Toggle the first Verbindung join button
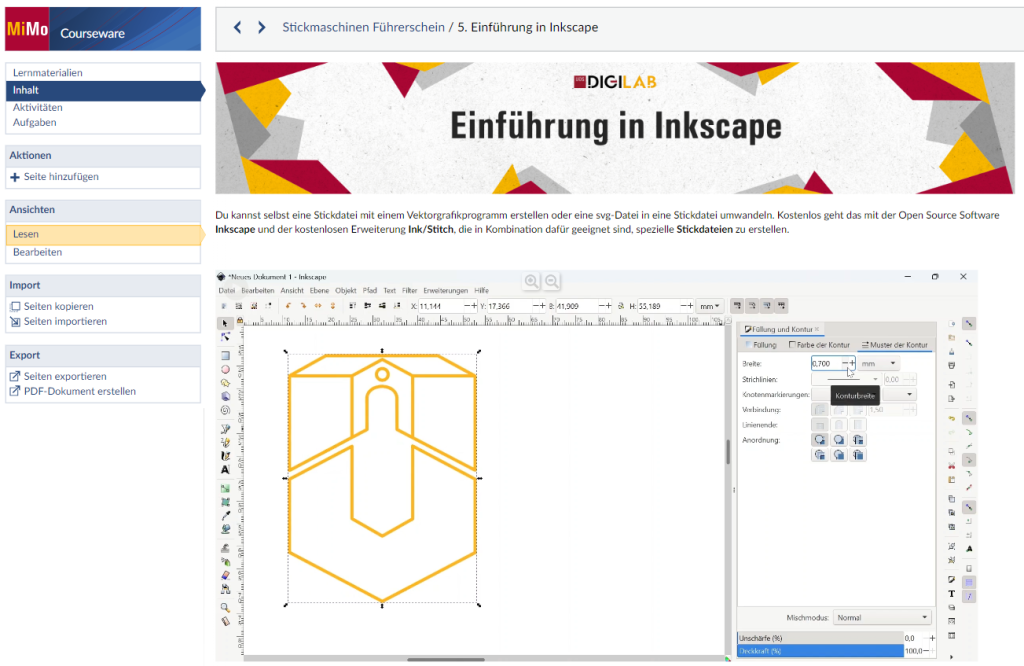Viewport: 1024px width, 666px height. click(x=820, y=409)
